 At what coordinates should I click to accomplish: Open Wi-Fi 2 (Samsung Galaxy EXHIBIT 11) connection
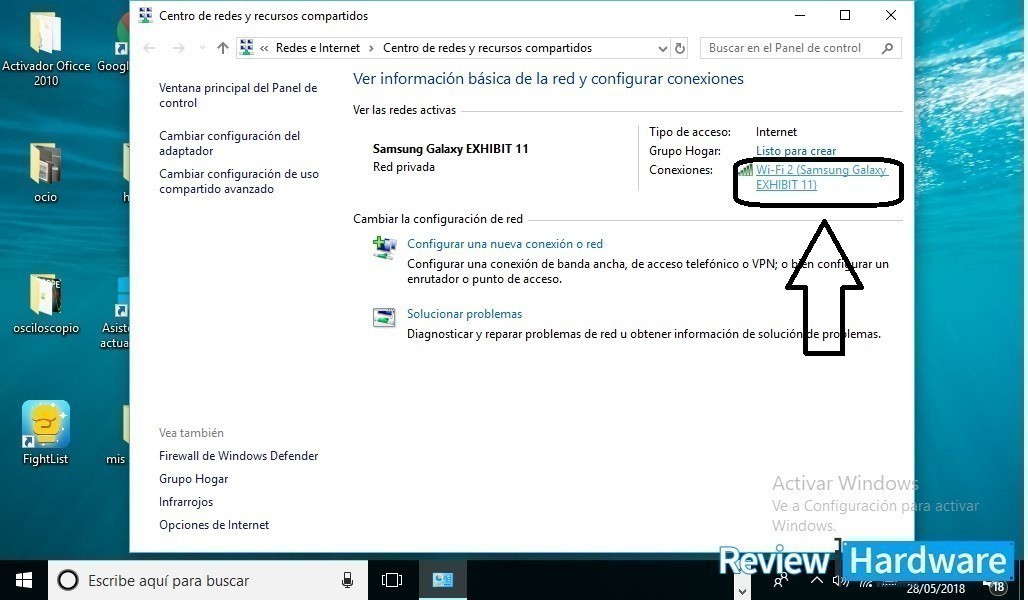[x=821, y=177]
